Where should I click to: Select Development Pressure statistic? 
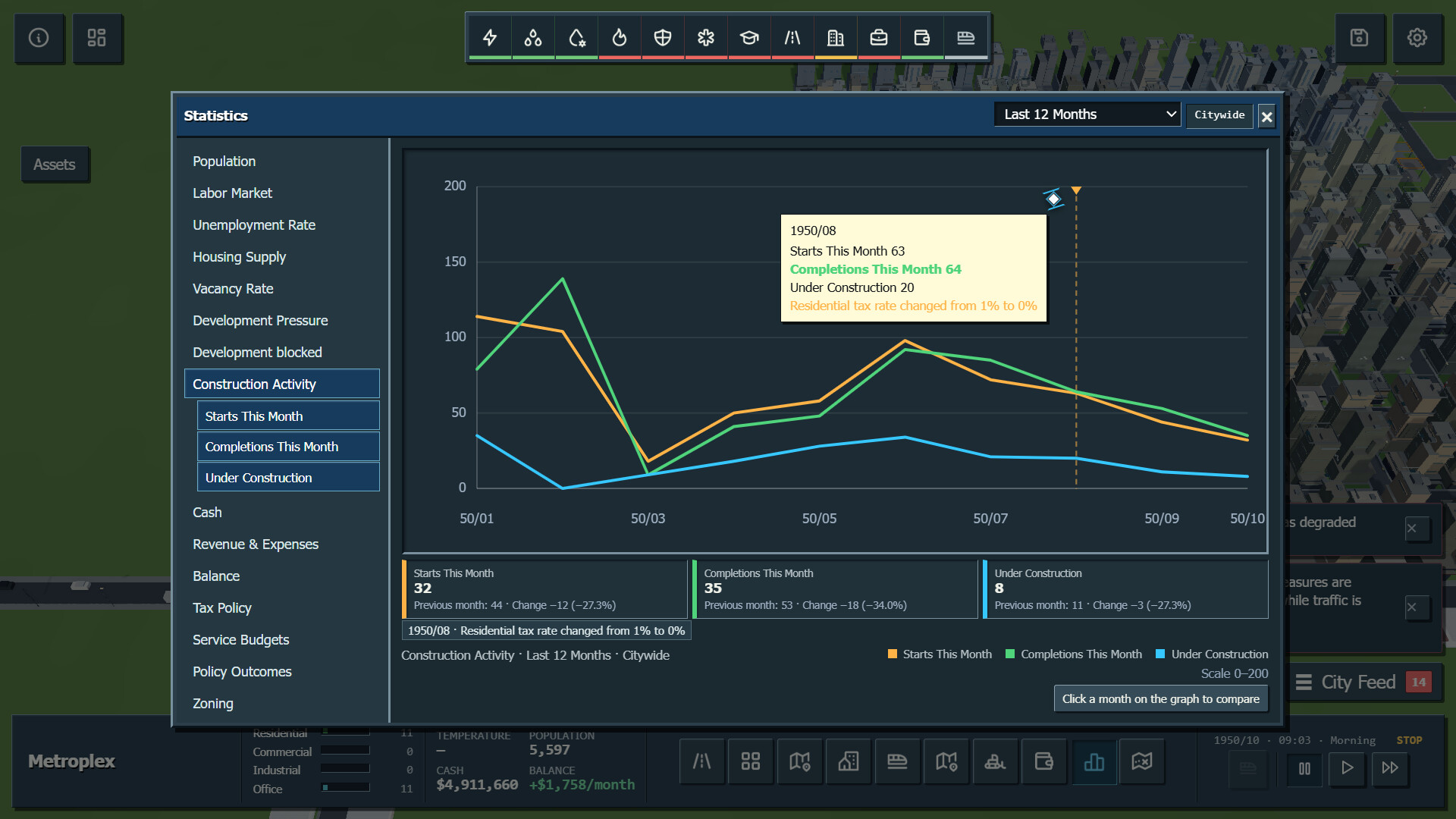tap(282, 321)
